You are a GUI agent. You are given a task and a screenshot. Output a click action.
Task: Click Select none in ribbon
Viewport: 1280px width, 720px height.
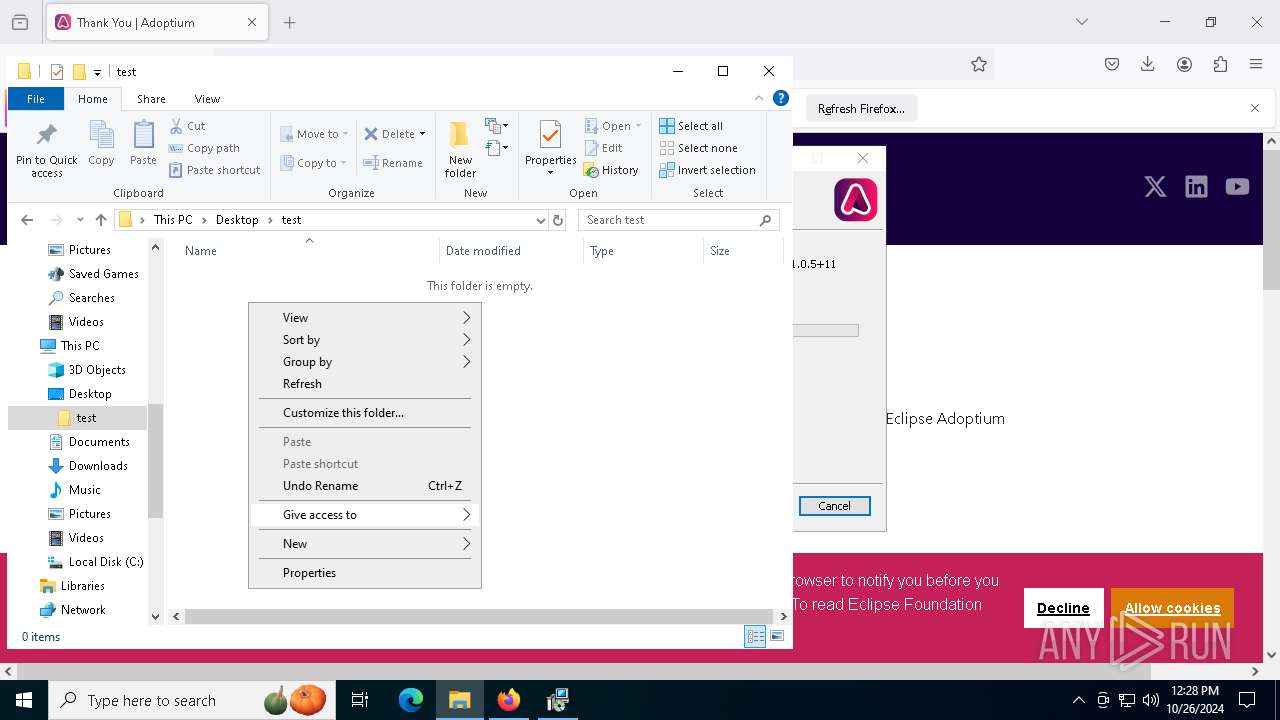pos(698,148)
